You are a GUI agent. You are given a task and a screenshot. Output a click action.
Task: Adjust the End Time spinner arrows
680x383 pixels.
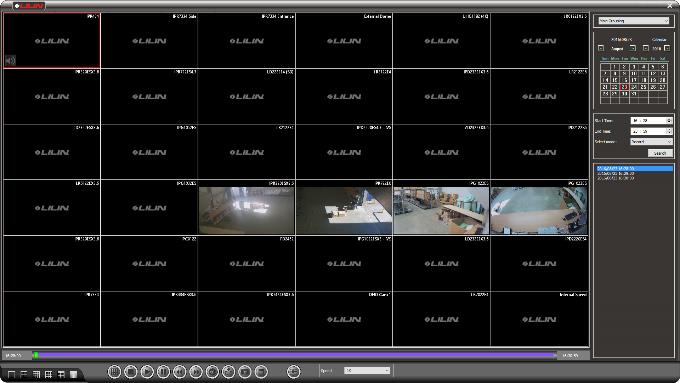coord(669,131)
